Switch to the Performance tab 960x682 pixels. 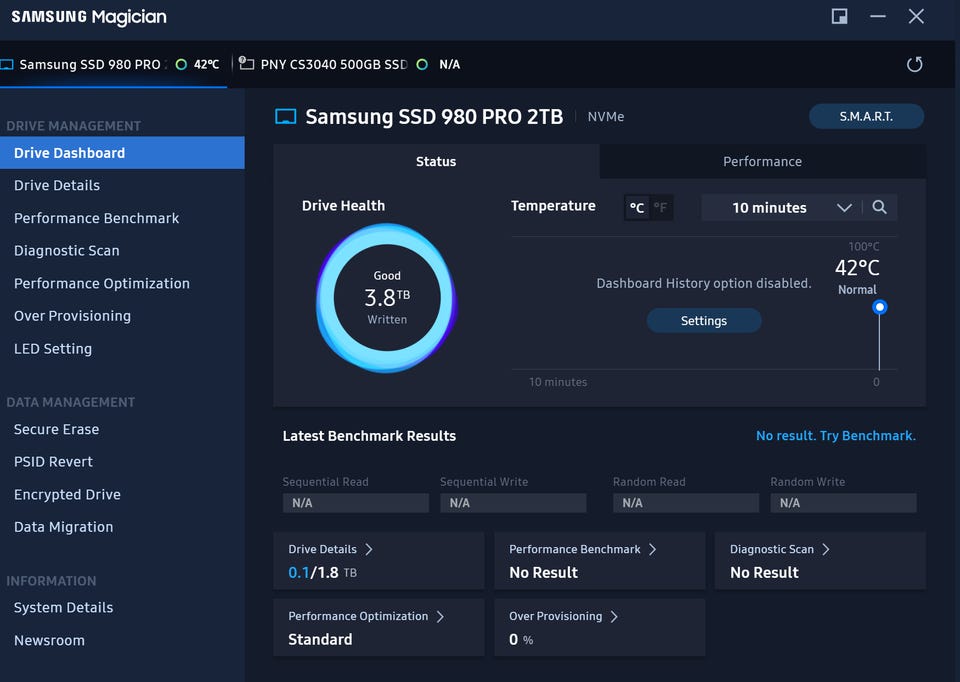762,162
